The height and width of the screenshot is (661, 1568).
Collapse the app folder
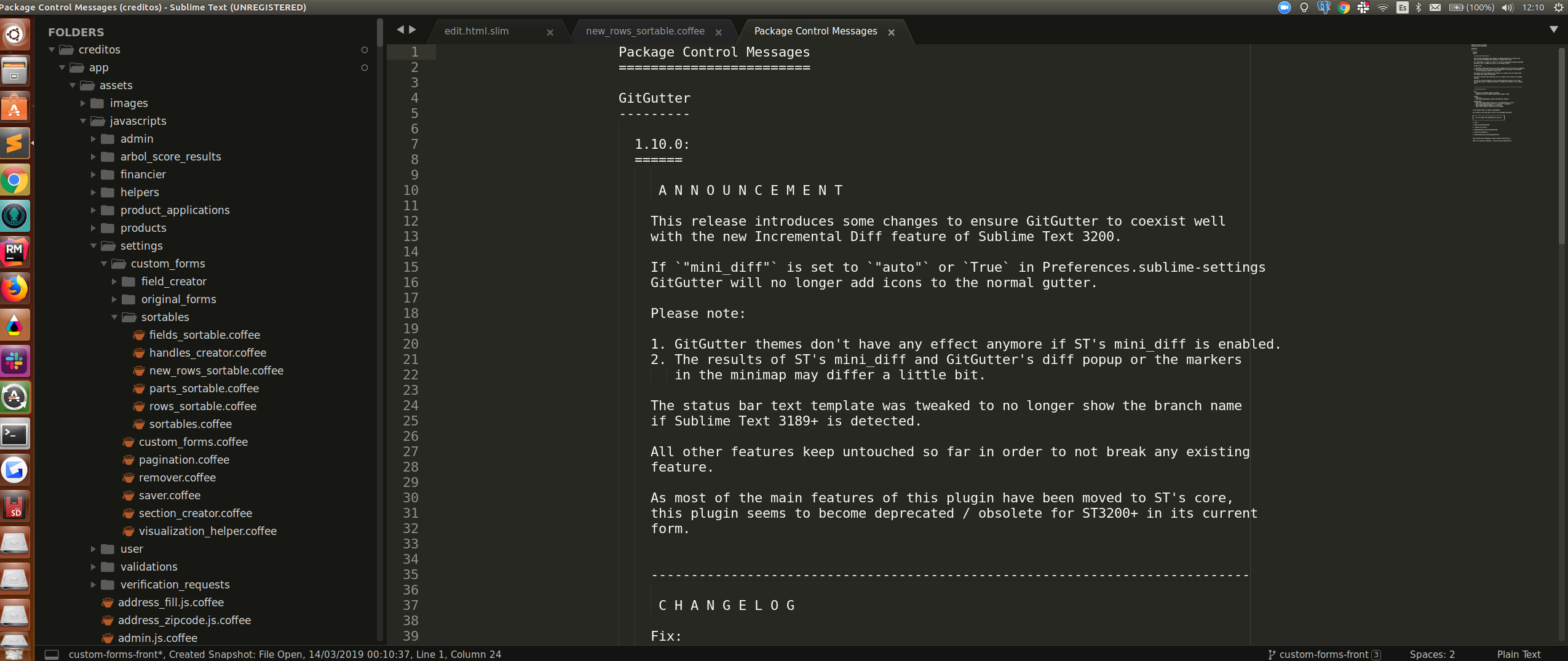coord(63,68)
